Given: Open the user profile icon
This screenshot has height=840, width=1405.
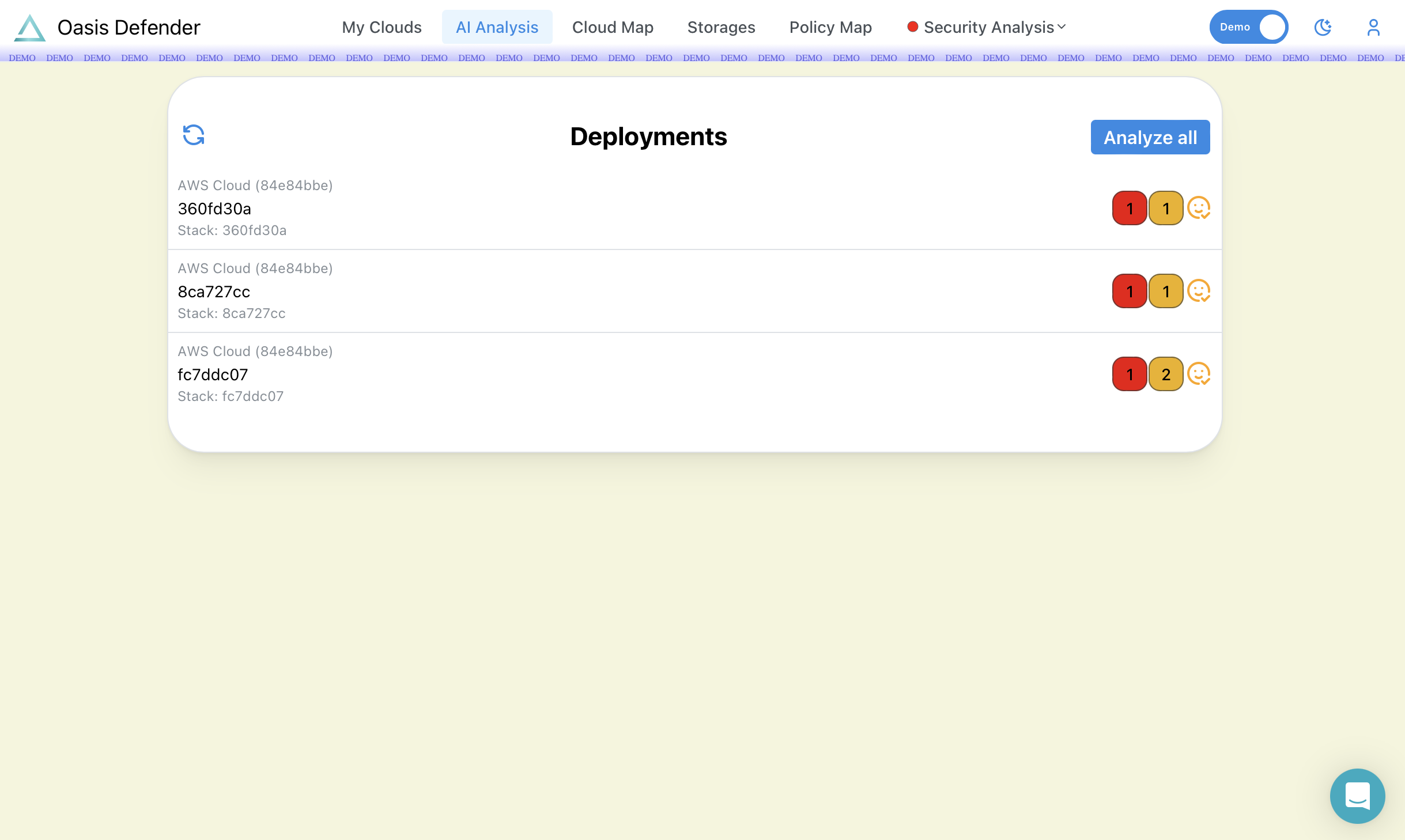Looking at the screenshot, I should 1373,27.
